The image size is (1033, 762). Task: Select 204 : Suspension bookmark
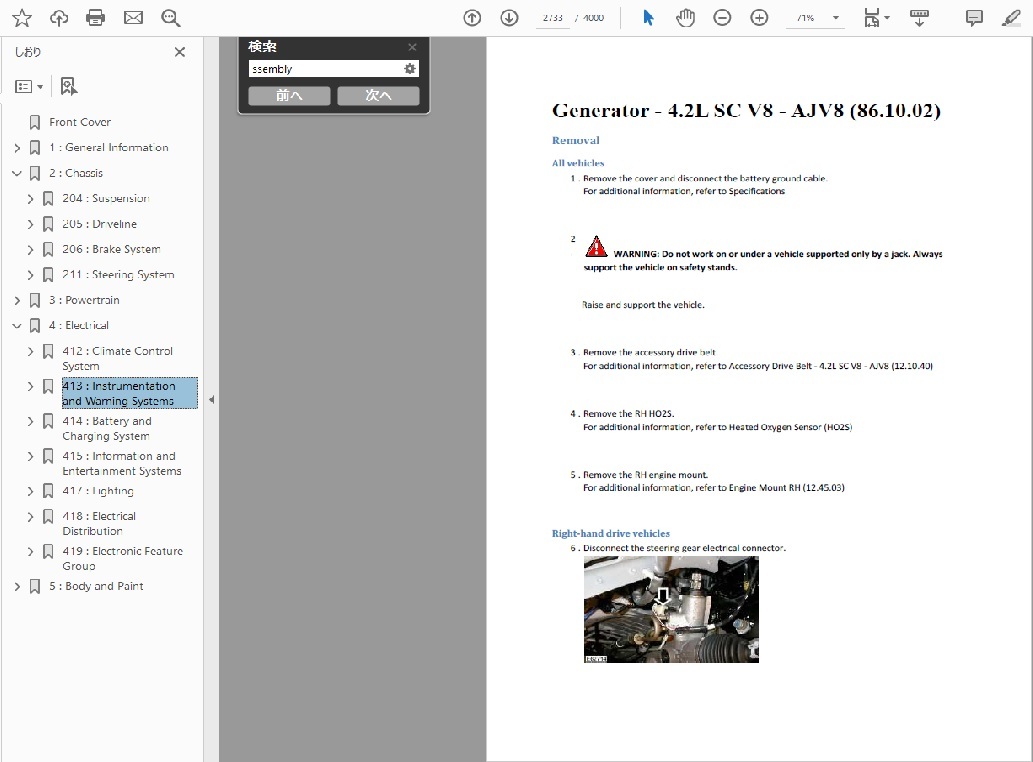pyautogui.click(x=105, y=198)
